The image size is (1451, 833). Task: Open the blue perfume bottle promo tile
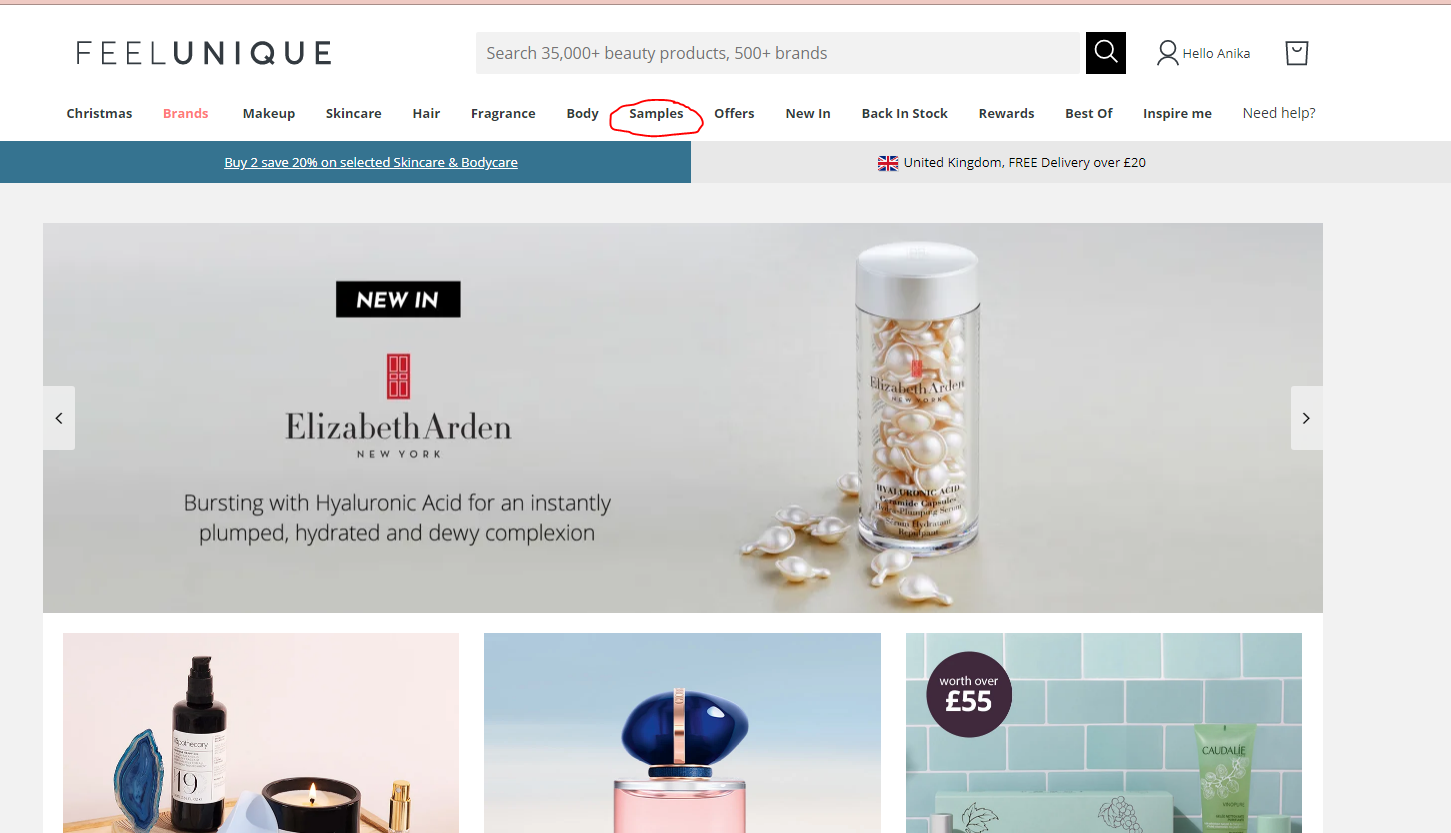click(682, 732)
